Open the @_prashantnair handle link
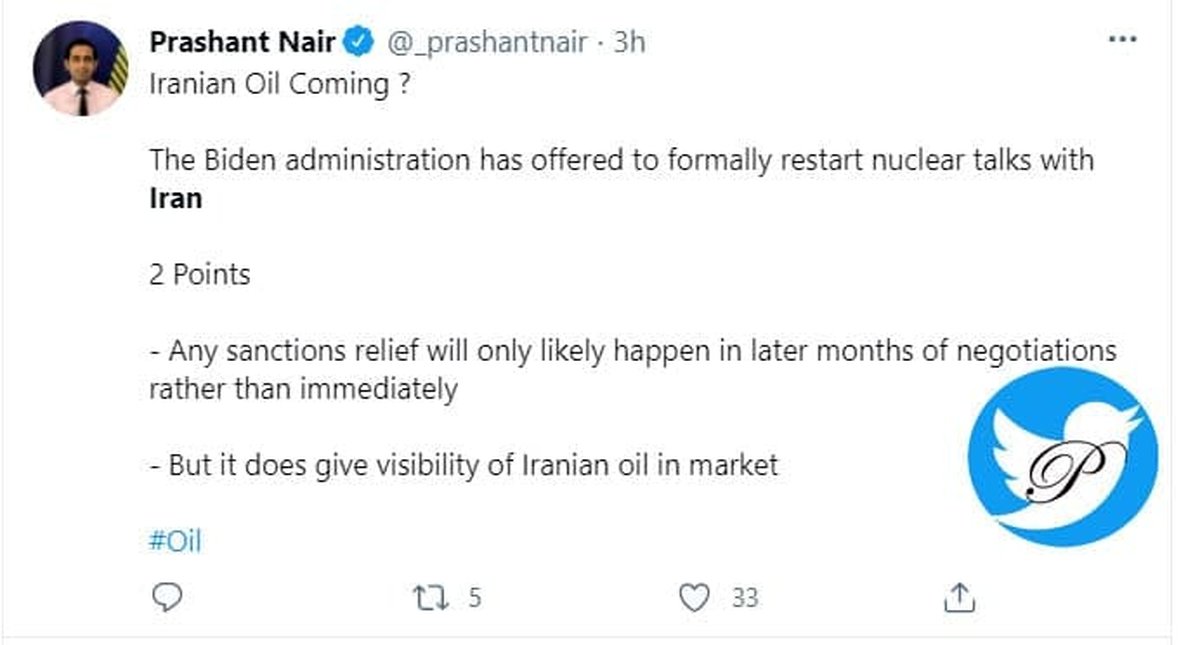The width and height of the screenshot is (1200, 645). (486, 43)
